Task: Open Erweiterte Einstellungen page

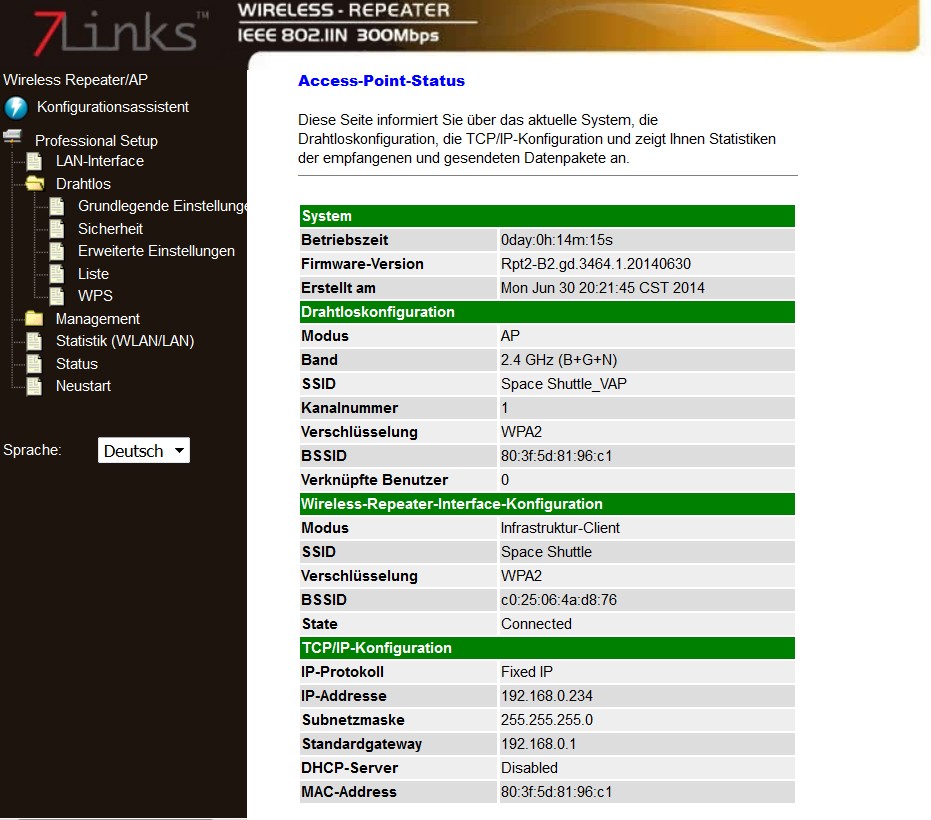Action: tap(156, 251)
